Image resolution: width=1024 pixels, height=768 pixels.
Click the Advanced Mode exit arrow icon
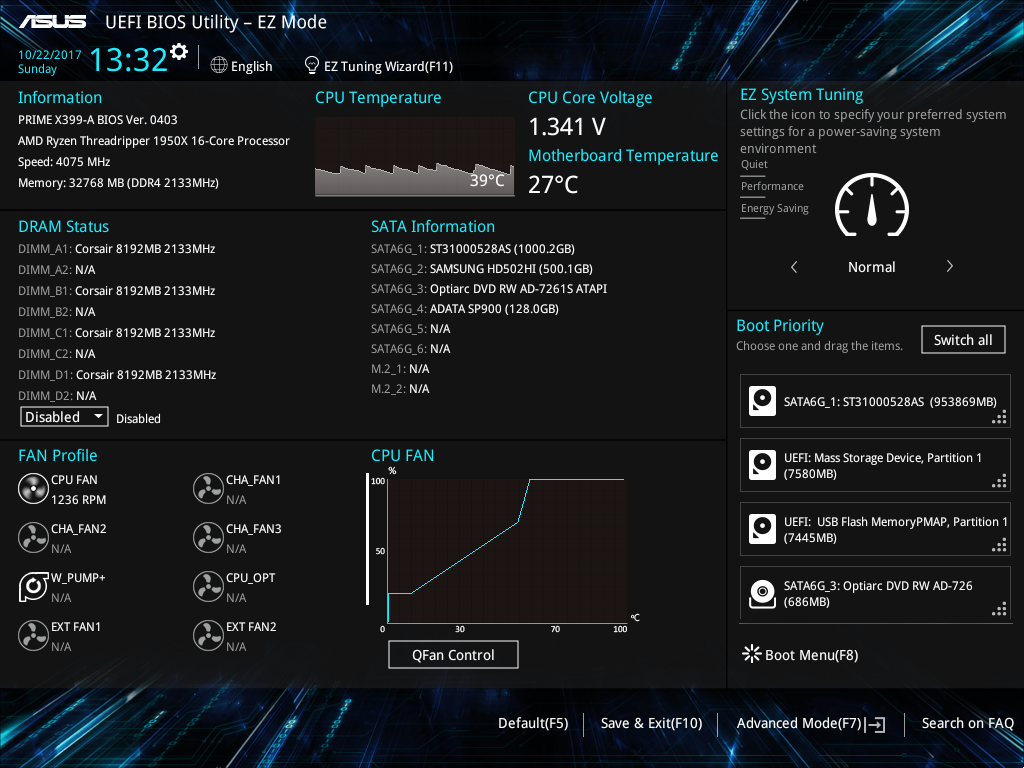click(x=875, y=724)
